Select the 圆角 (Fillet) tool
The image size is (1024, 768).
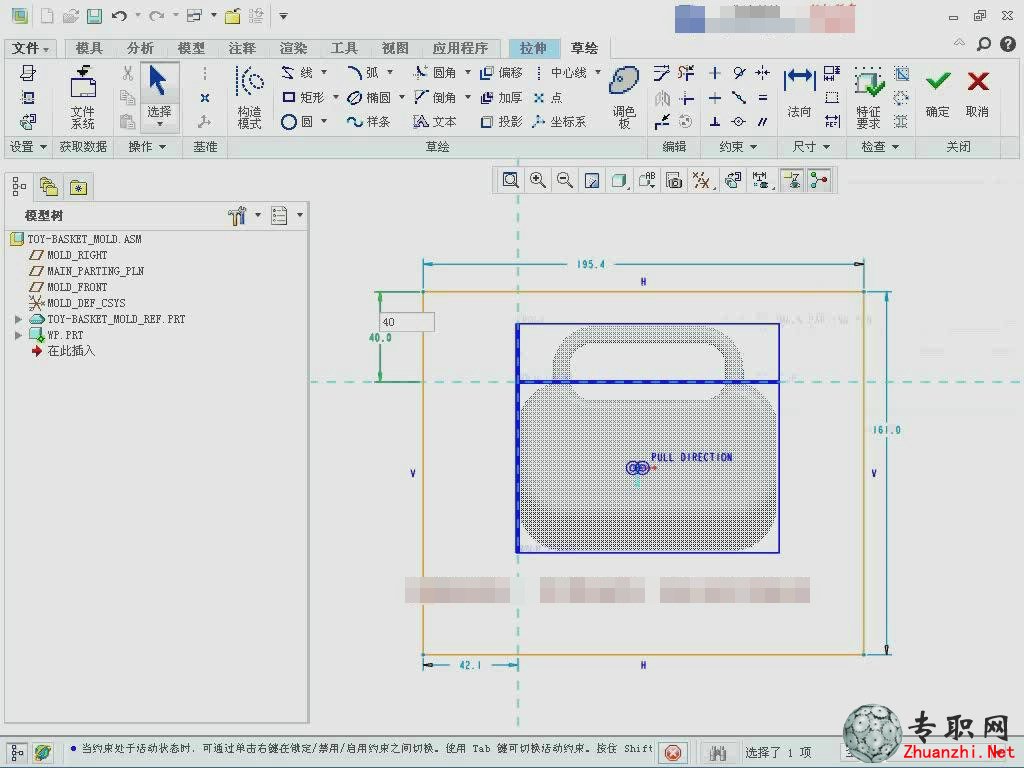coord(435,72)
